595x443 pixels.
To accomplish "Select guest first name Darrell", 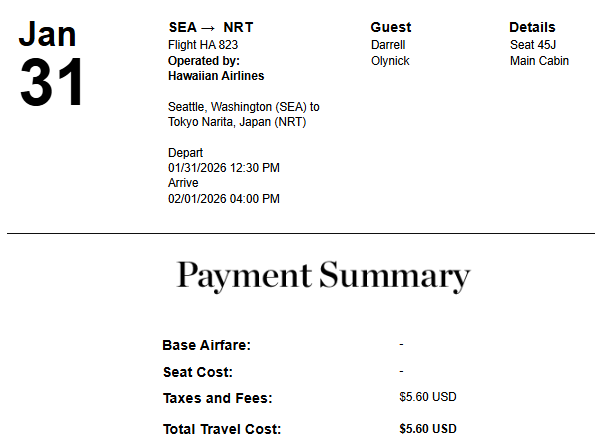I will [x=388, y=45].
